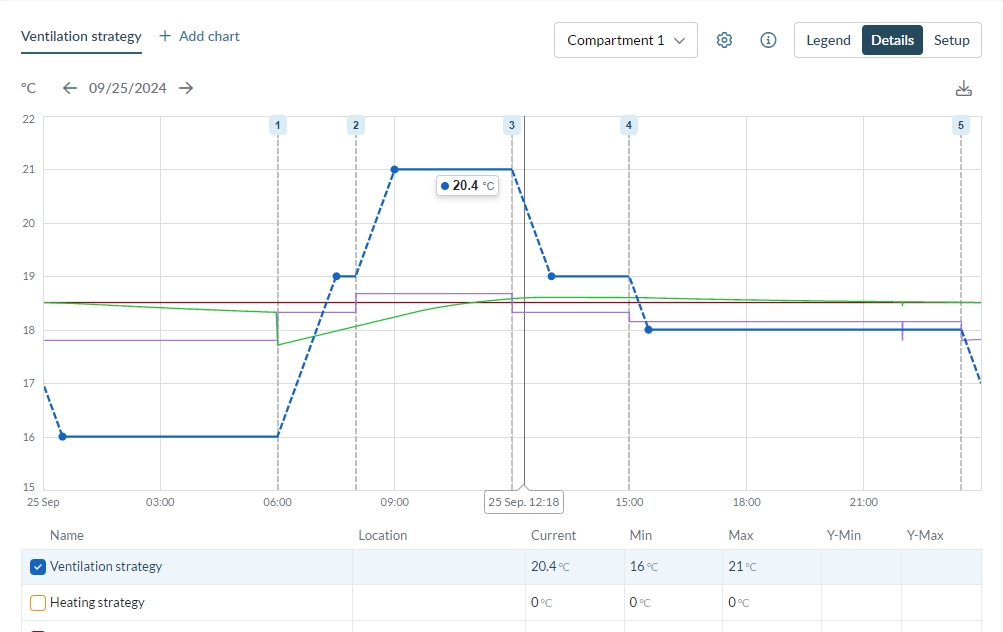1003x632 pixels.
Task: Switch to Setup view
Action: pyautogui.click(x=951, y=40)
